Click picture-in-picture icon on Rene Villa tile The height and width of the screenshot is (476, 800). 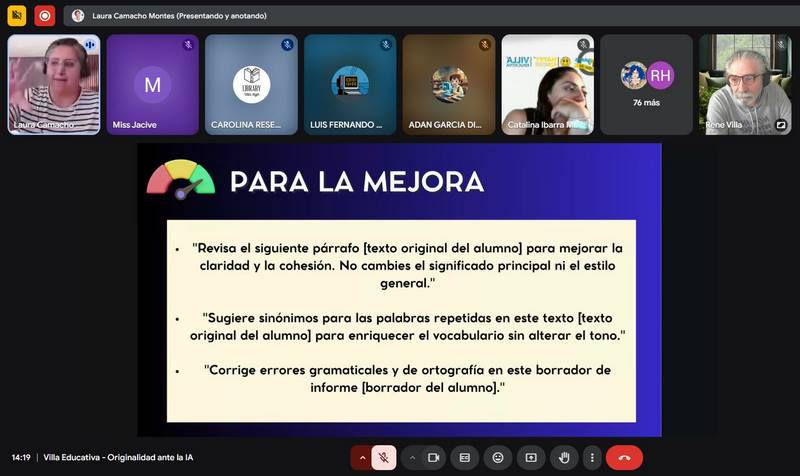[781, 125]
